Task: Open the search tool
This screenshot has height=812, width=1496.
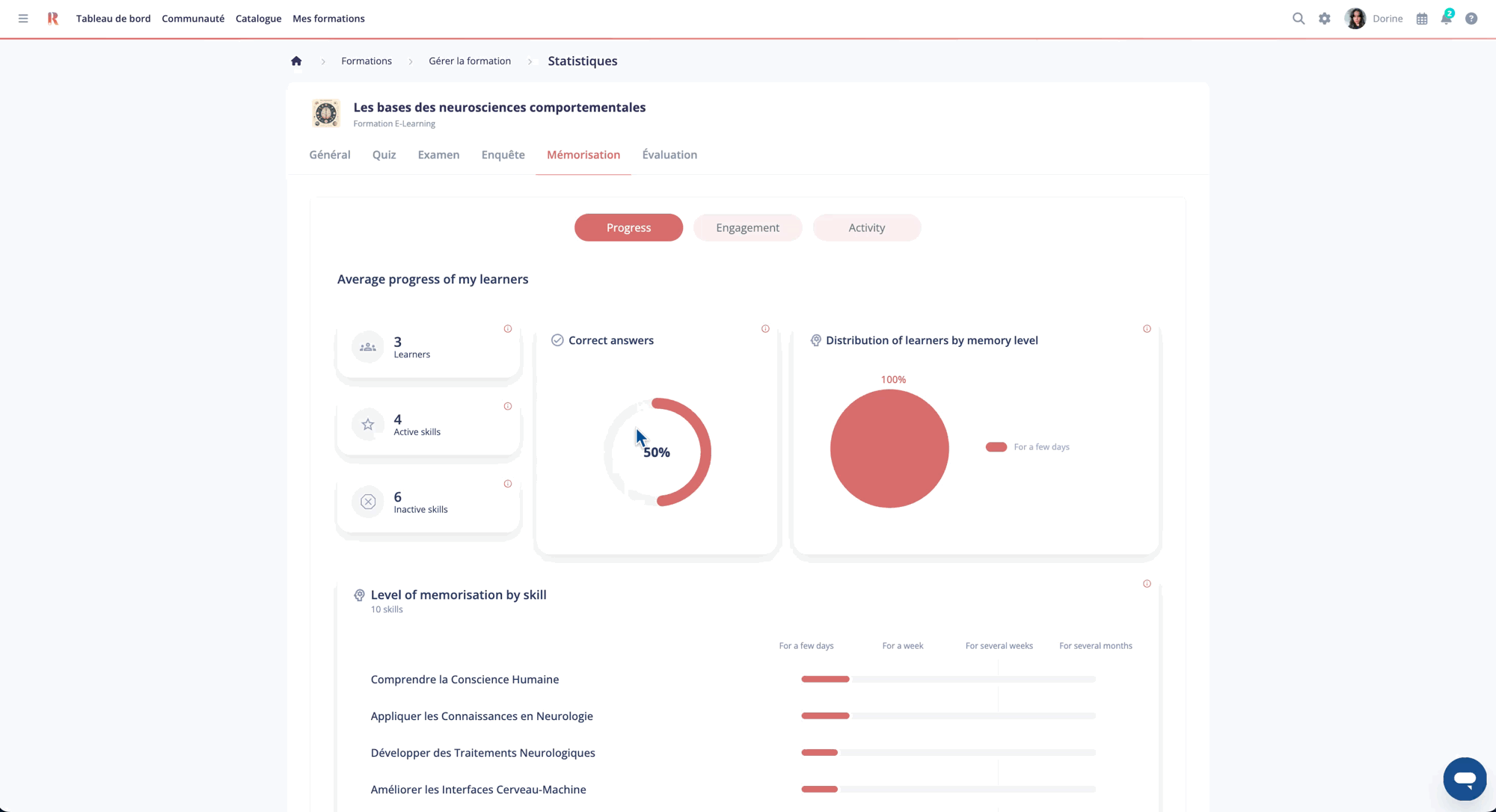Action: (1299, 18)
